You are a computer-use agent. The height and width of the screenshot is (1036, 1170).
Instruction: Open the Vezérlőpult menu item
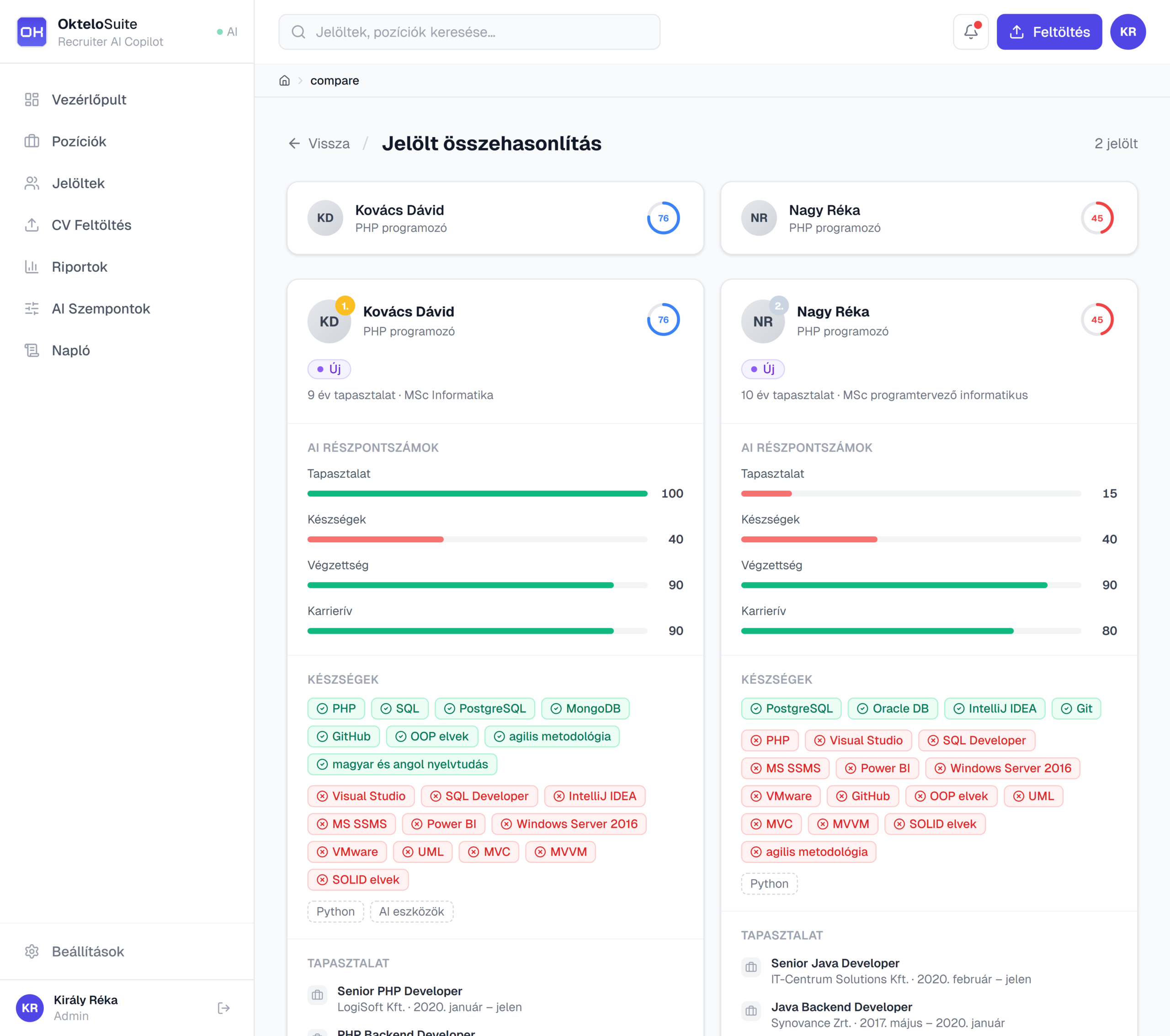click(89, 100)
